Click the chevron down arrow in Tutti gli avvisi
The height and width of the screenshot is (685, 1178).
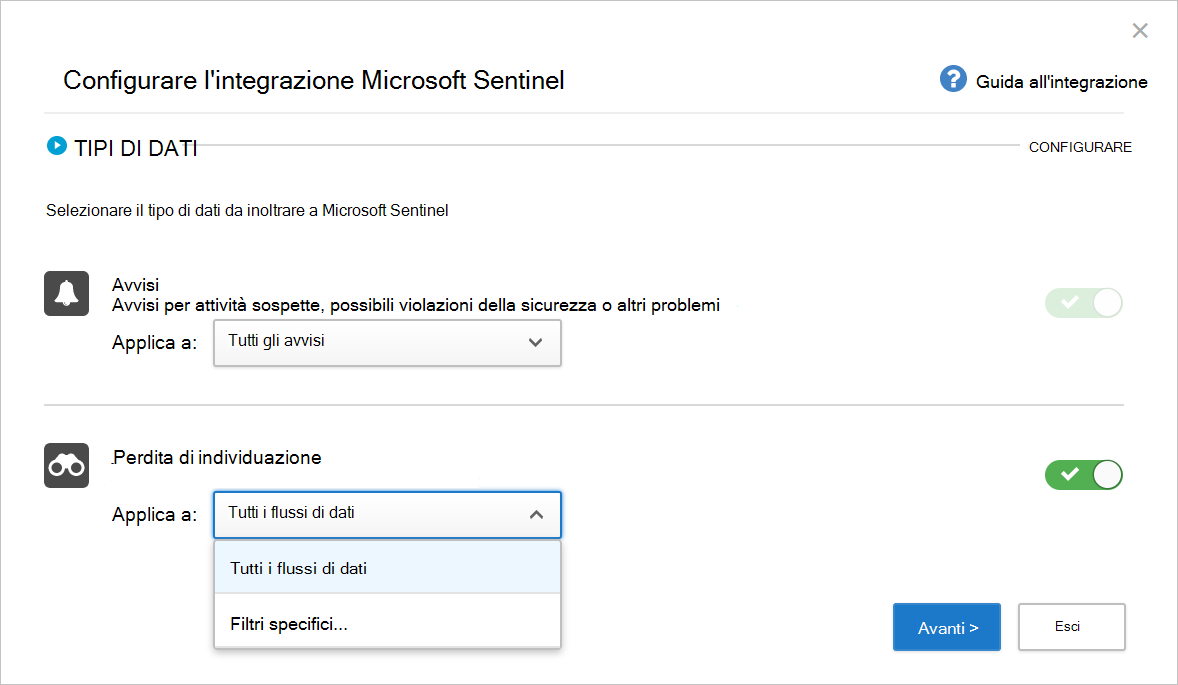(536, 342)
